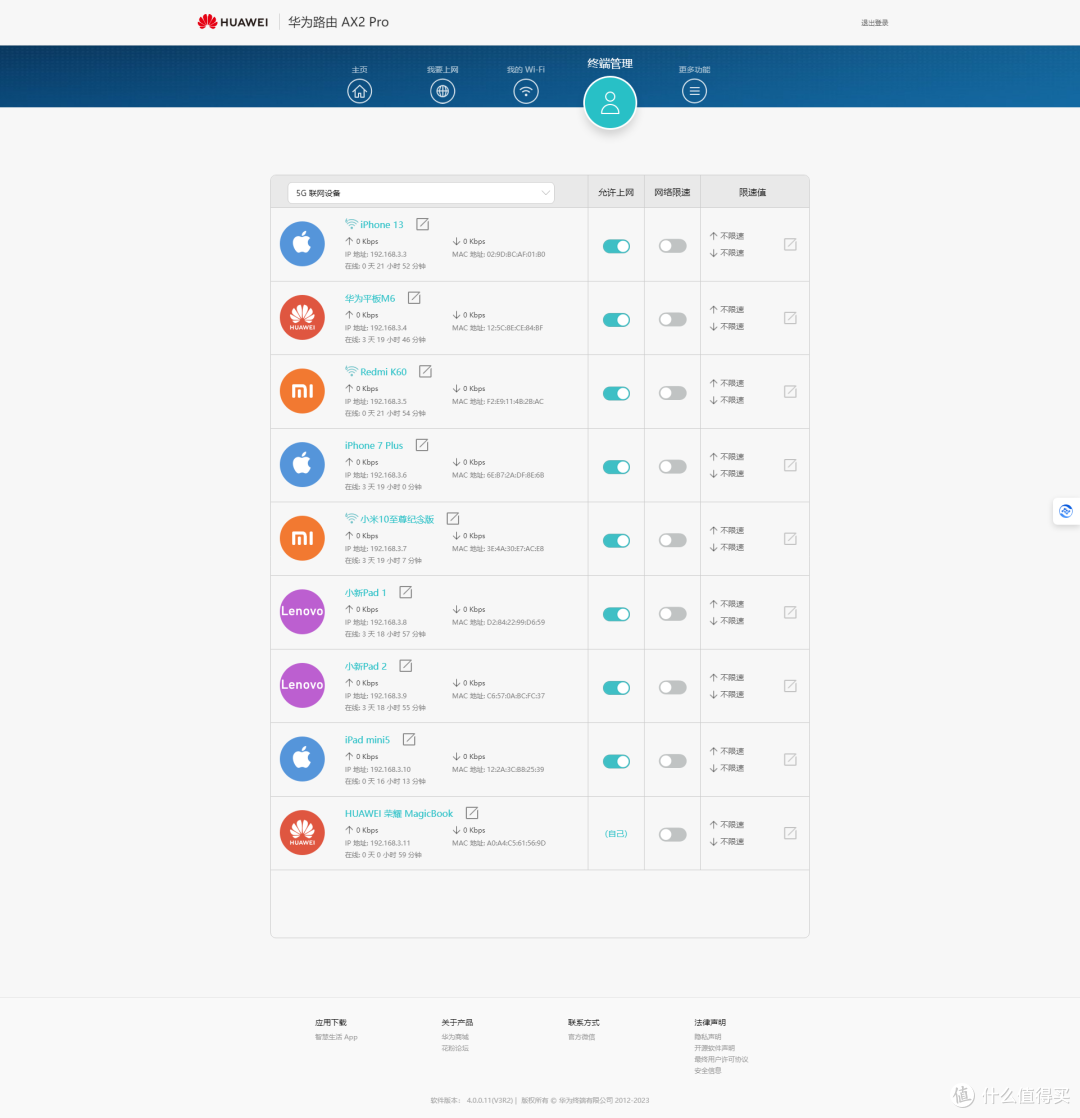Image resolution: width=1080 pixels, height=1118 pixels.
Task: Edit speed limit values for 小新Pad 1
Action: tap(790, 612)
